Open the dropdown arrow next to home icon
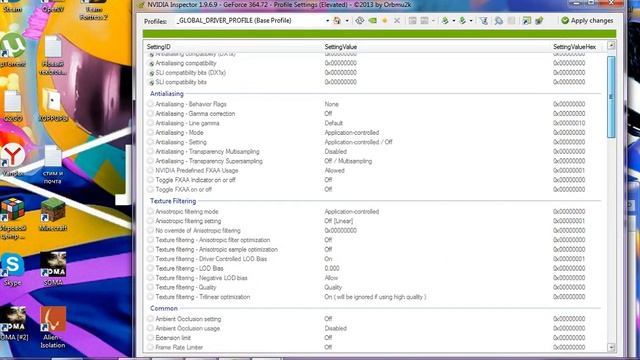The width and height of the screenshot is (640, 360). pos(347,20)
